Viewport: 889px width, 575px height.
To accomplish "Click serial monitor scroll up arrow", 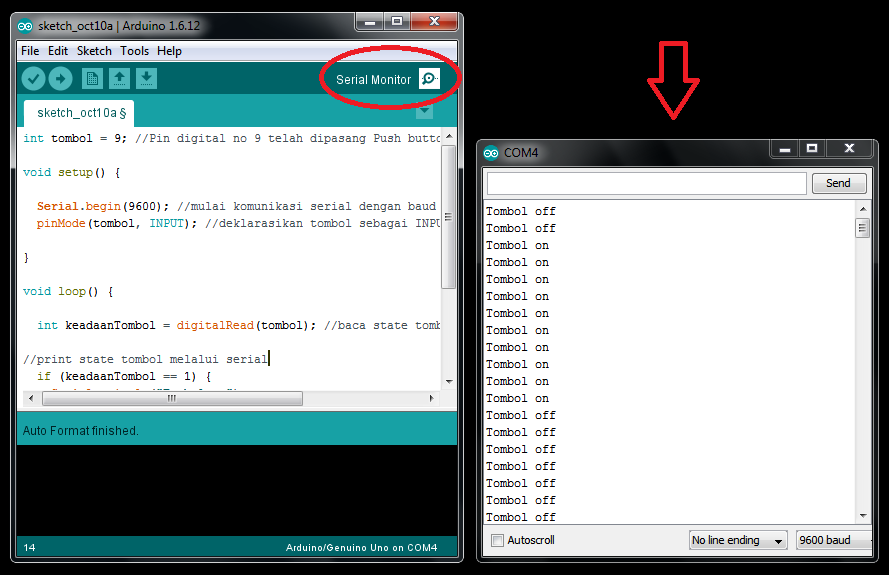I will [863, 209].
